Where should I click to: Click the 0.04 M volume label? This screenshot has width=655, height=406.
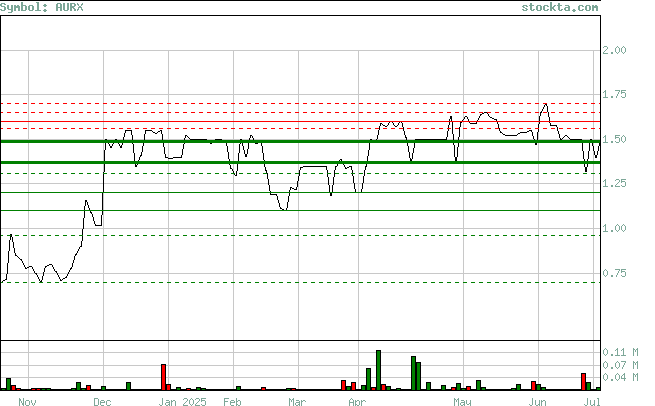(620, 377)
